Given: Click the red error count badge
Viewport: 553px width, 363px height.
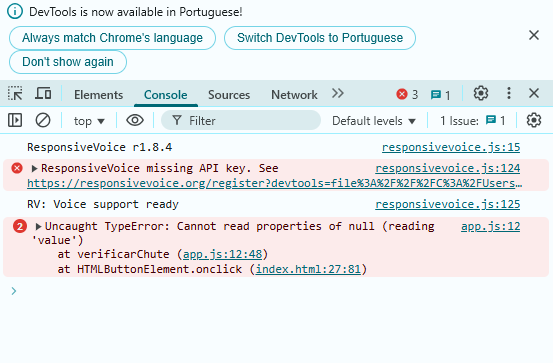Looking at the screenshot, I should 407,94.
